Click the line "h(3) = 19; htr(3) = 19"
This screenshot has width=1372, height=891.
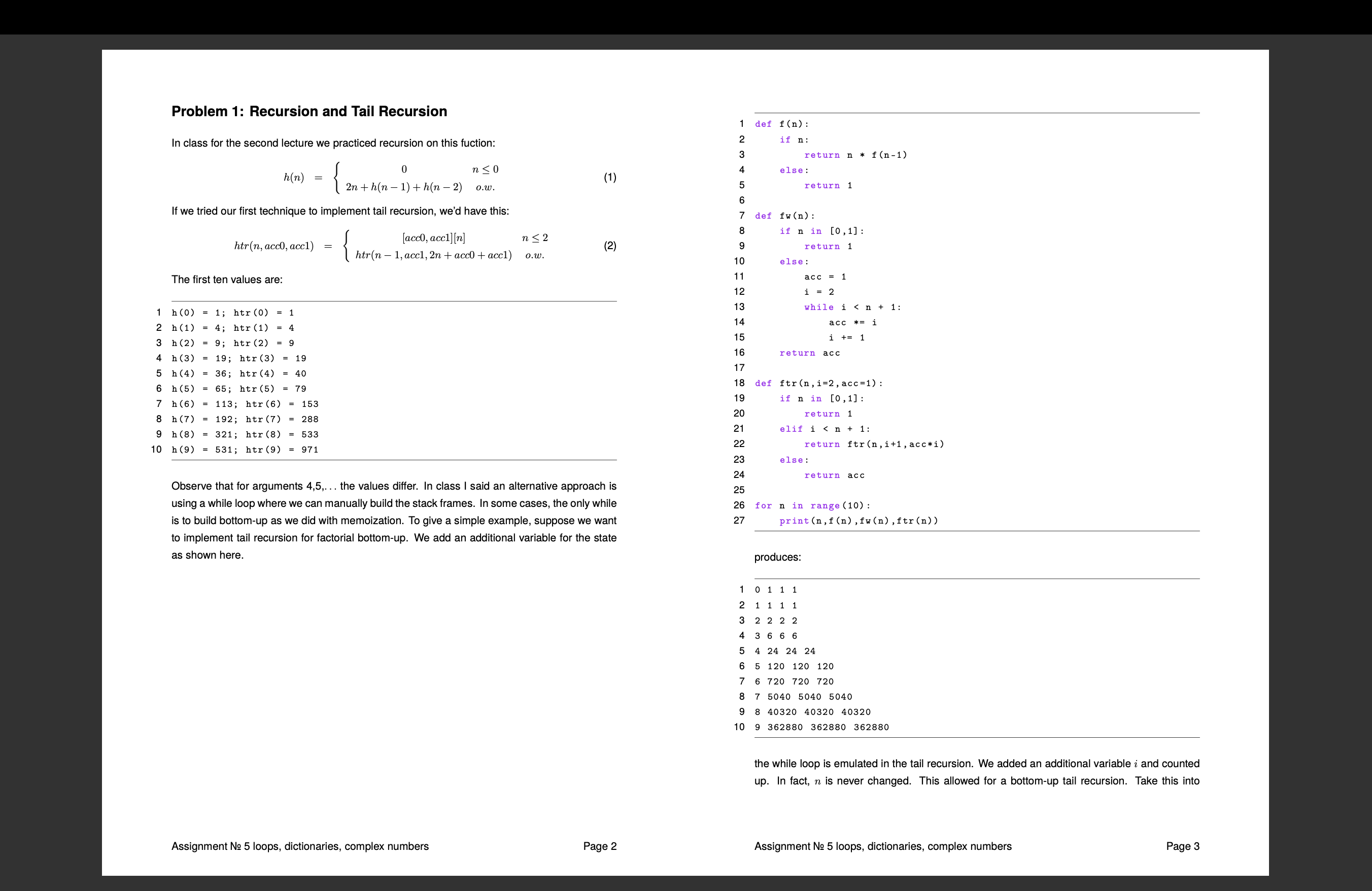point(238,358)
